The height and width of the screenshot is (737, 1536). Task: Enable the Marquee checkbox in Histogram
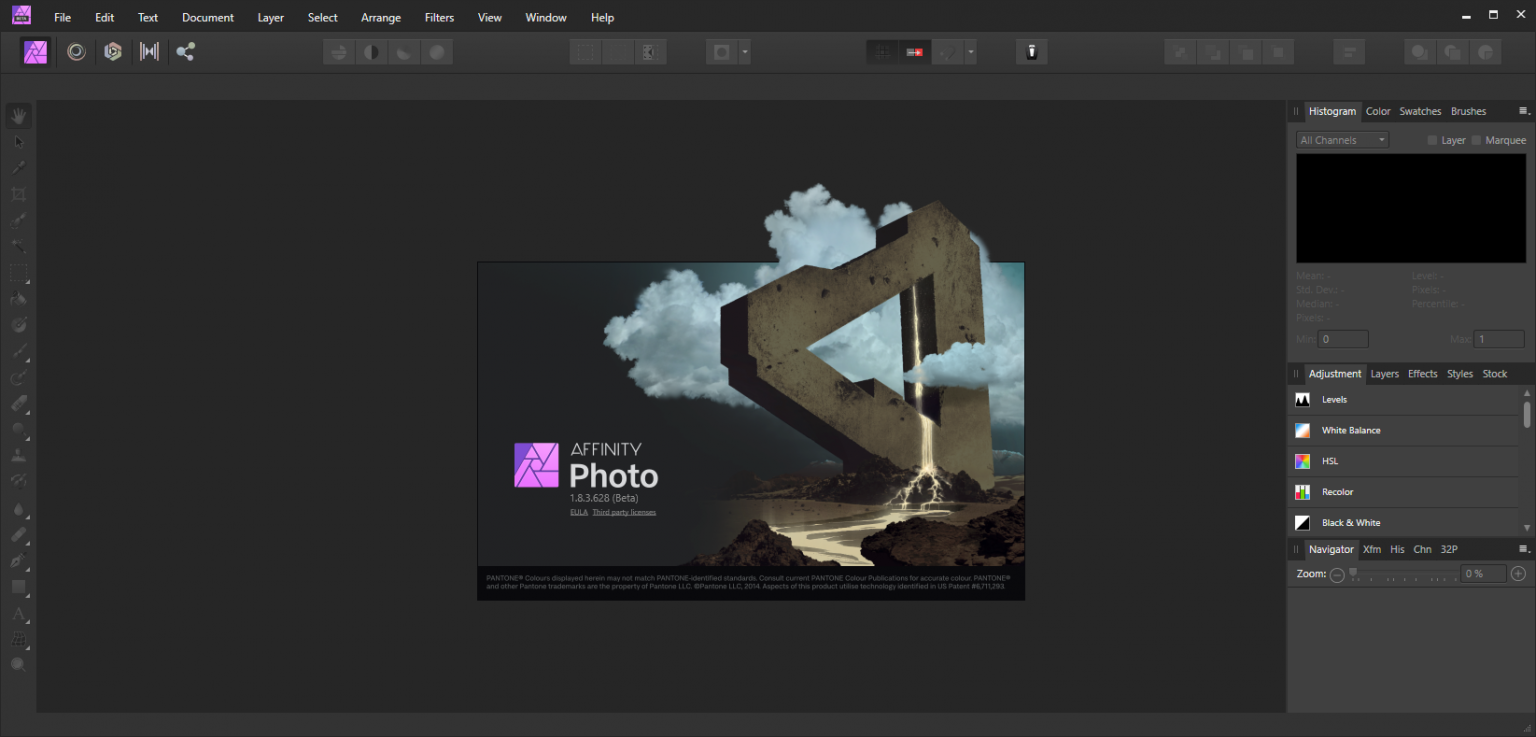(1477, 140)
